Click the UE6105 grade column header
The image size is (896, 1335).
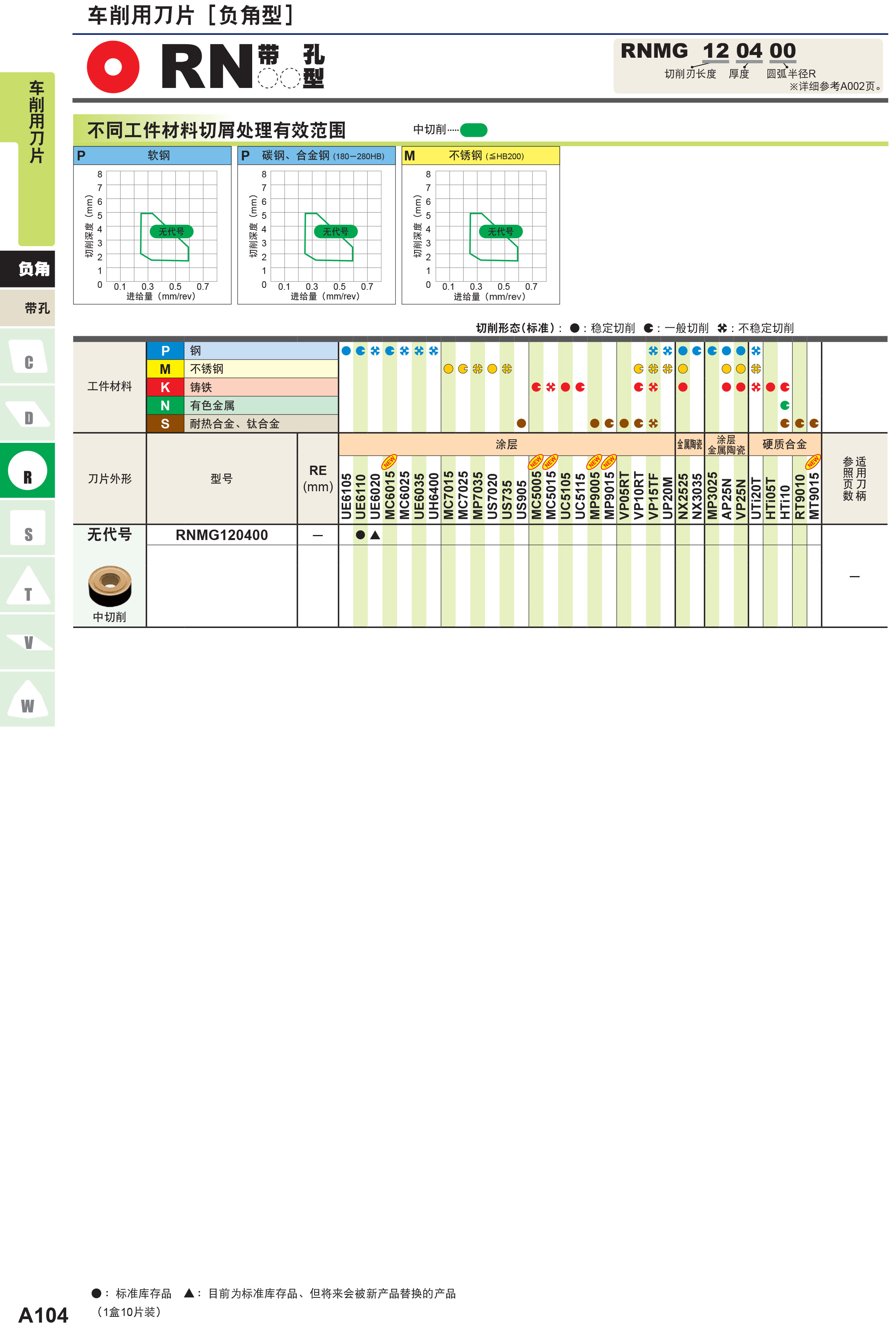point(346,496)
